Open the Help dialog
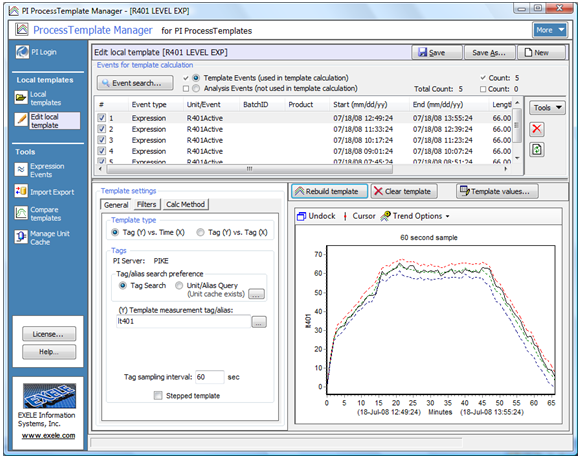 [49, 352]
